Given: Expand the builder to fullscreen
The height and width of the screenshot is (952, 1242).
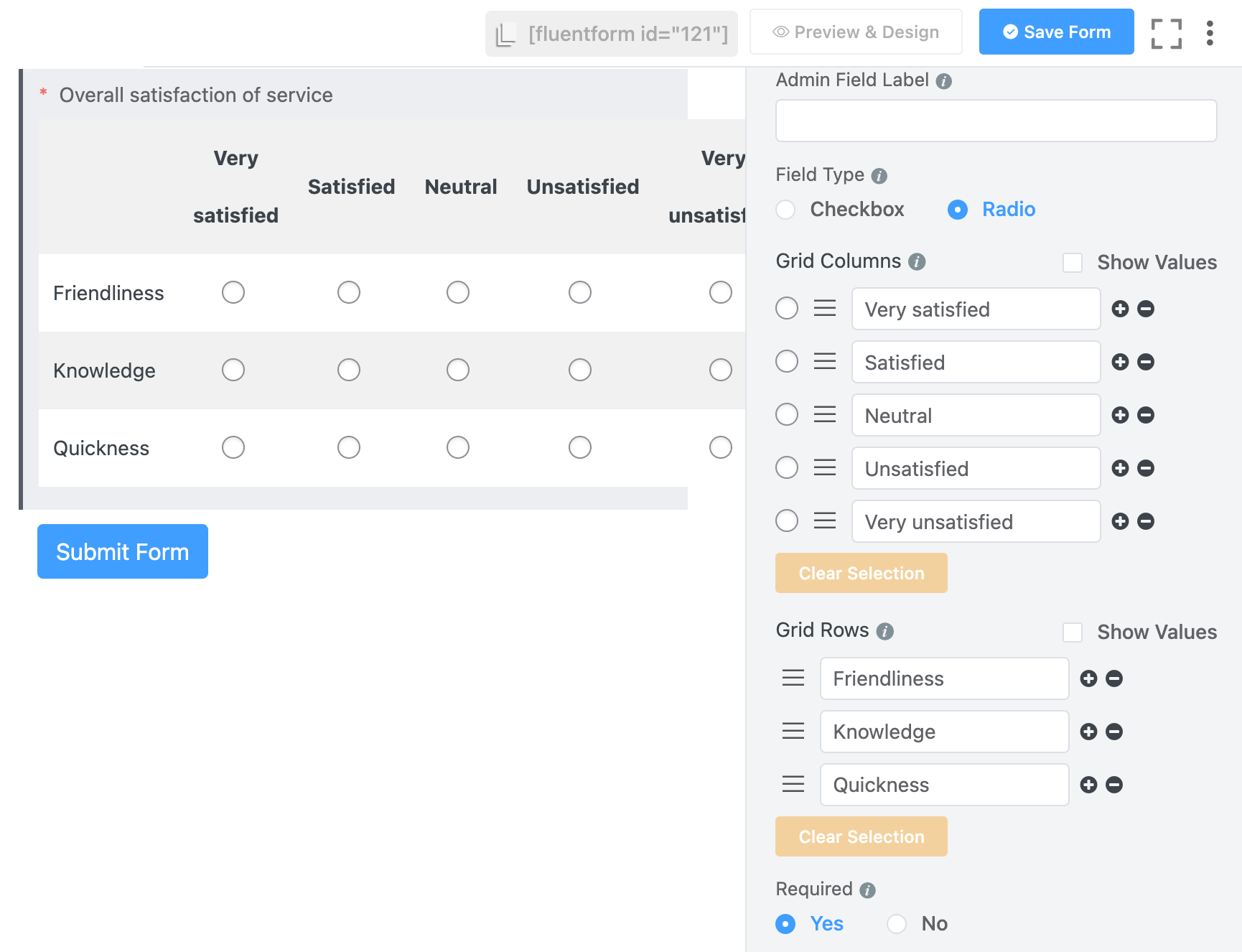Looking at the screenshot, I should pyautogui.click(x=1166, y=32).
